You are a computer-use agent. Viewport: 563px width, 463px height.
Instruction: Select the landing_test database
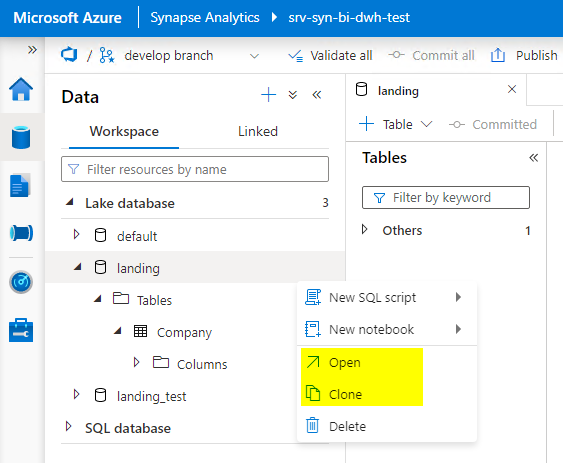point(152,397)
